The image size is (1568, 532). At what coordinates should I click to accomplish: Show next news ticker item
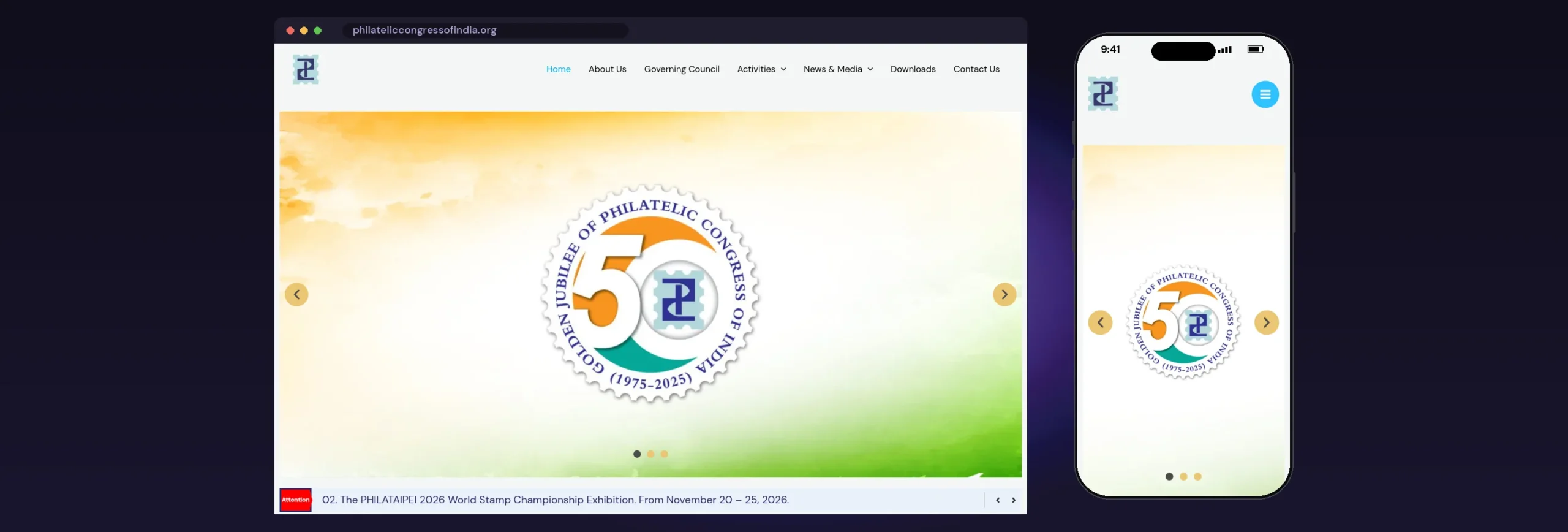pos(1014,500)
